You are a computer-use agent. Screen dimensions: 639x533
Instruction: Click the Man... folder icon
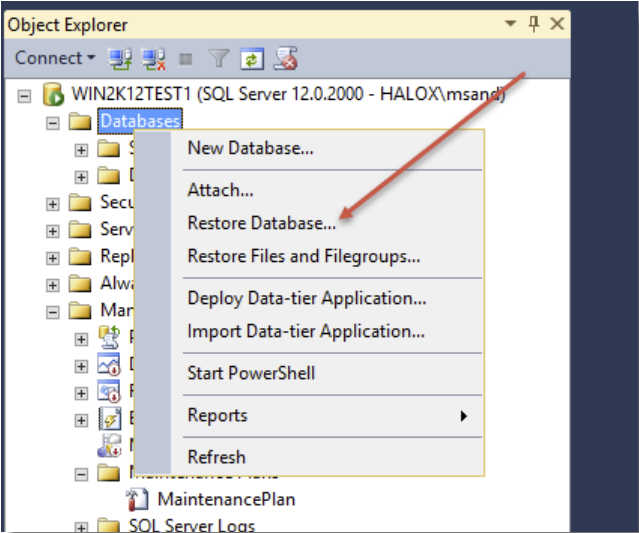click(x=80, y=311)
